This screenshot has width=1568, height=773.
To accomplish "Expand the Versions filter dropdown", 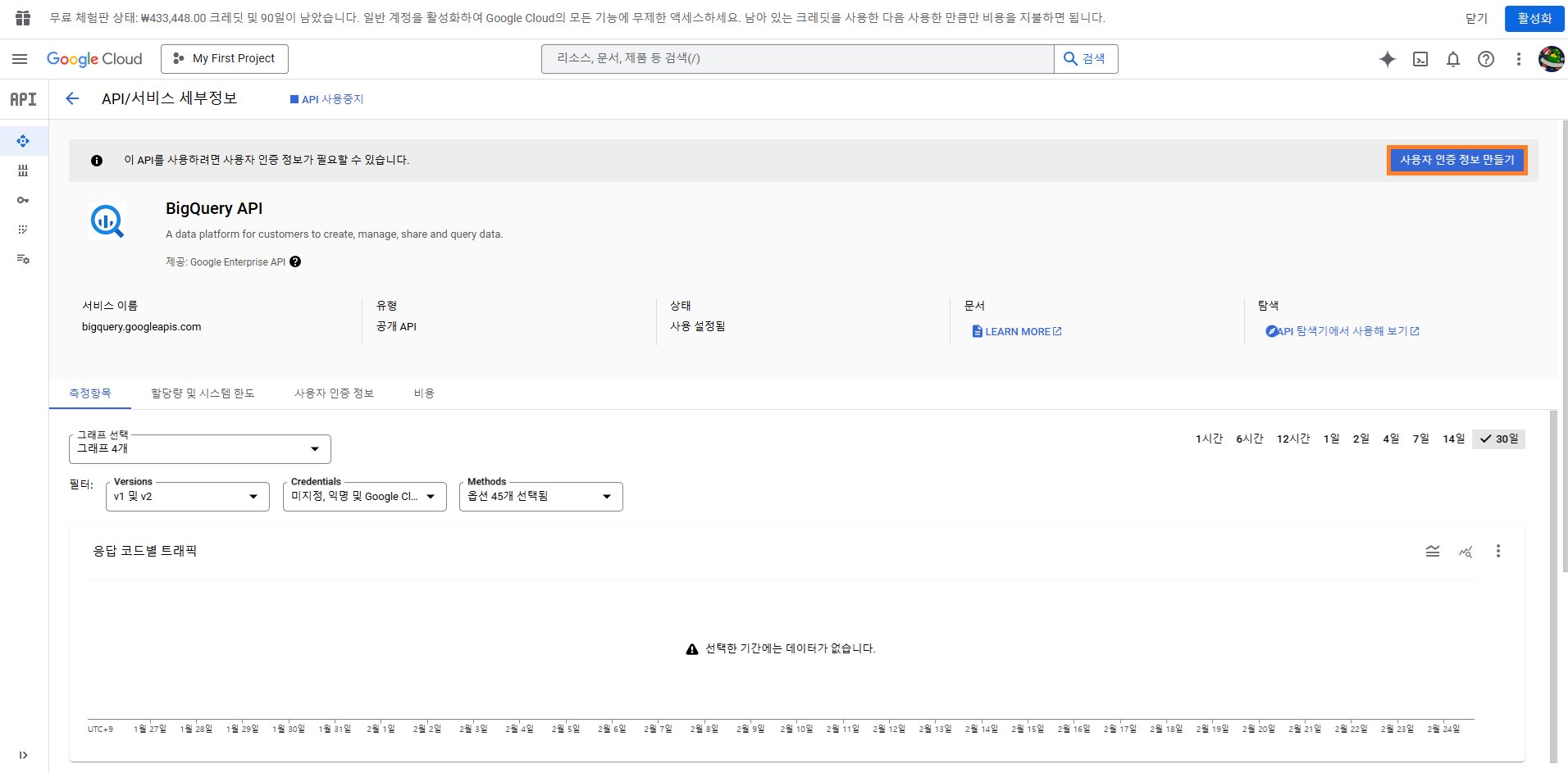I will [x=188, y=497].
